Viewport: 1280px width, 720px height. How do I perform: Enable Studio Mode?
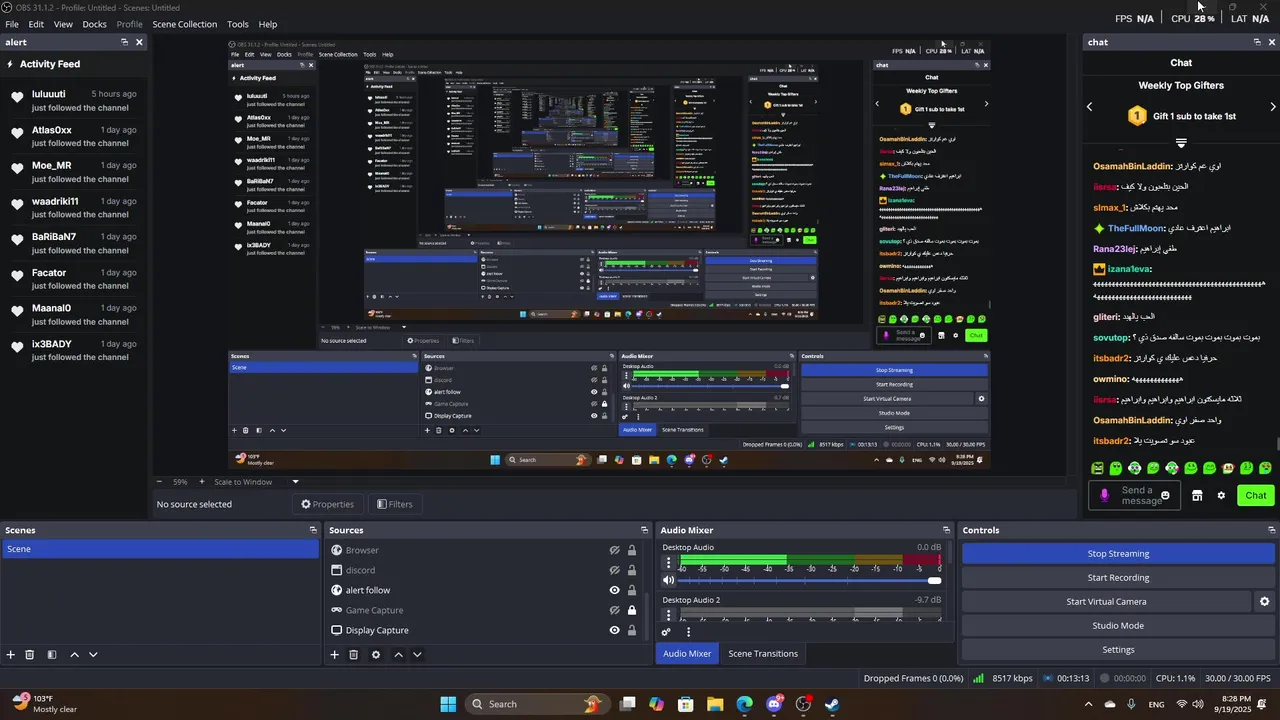[x=1118, y=626]
